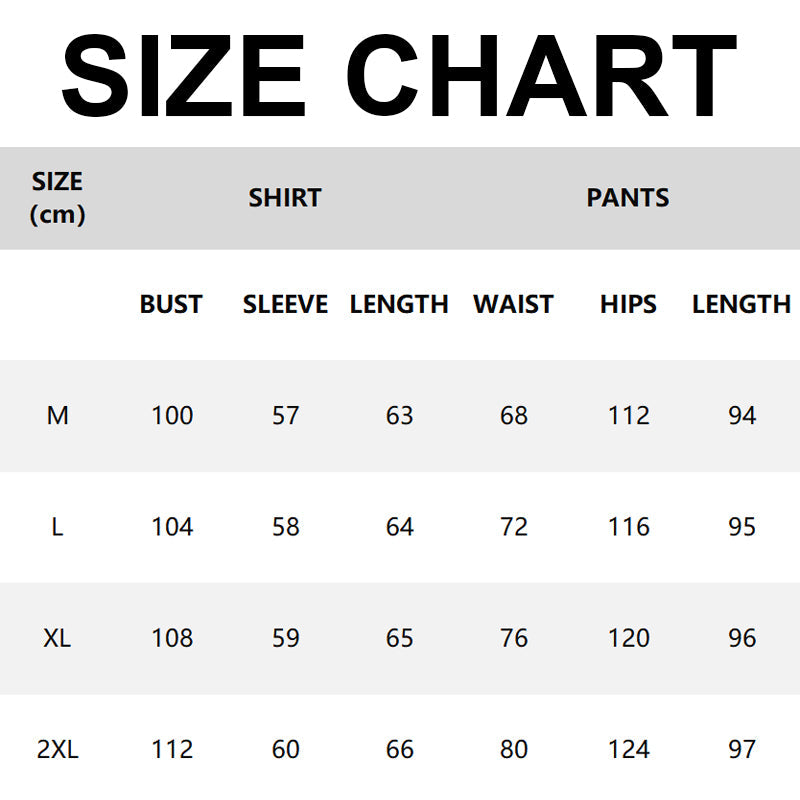
Task: Click the SLEEVE column header
Action: [x=285, y=305]
